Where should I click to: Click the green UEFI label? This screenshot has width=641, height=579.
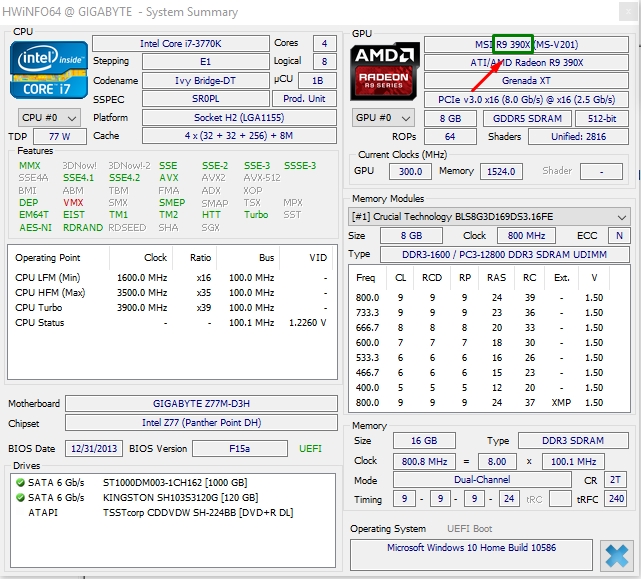(310, 449)
